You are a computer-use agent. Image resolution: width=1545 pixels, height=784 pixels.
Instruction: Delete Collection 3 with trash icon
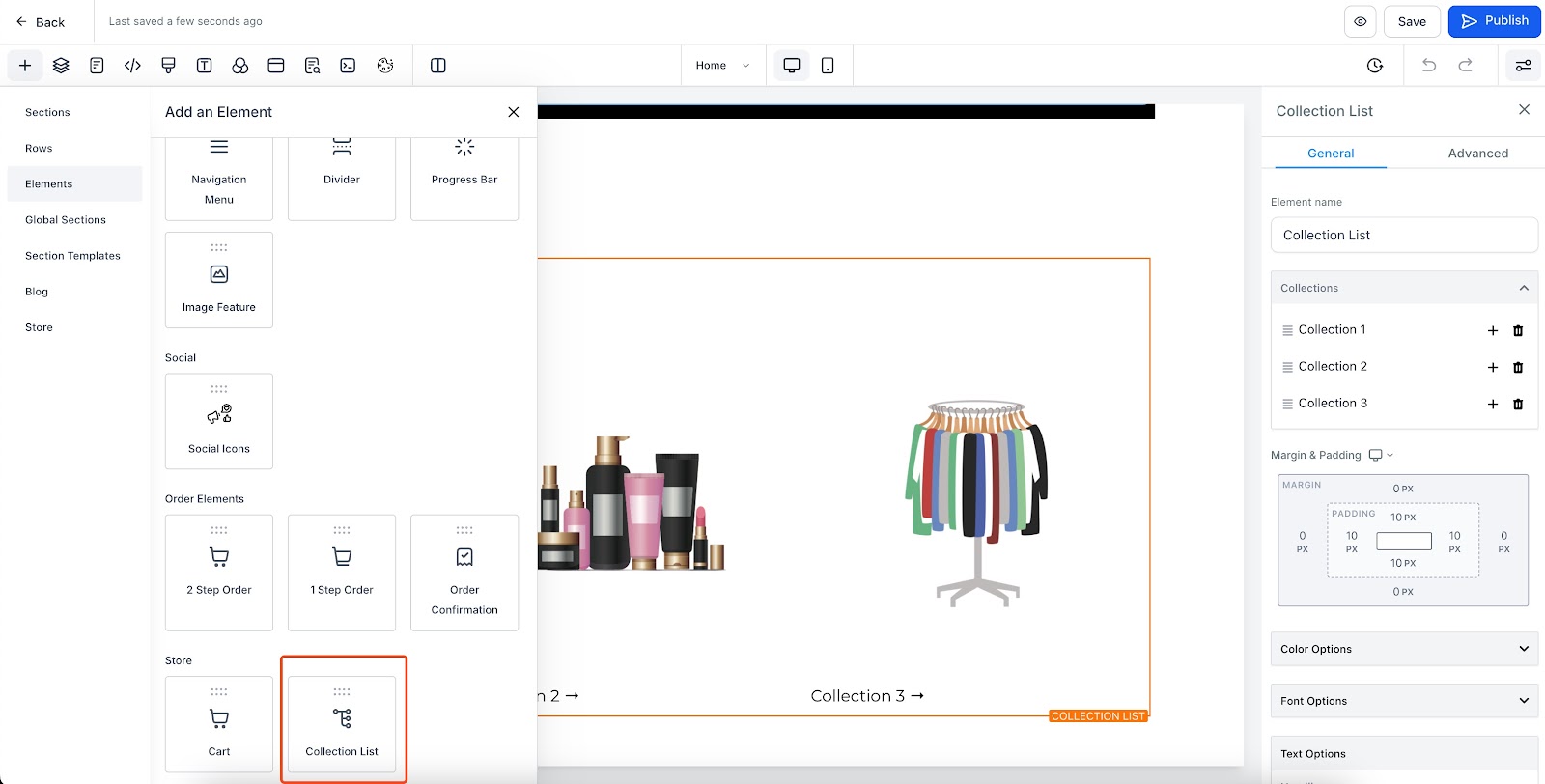1518,404
